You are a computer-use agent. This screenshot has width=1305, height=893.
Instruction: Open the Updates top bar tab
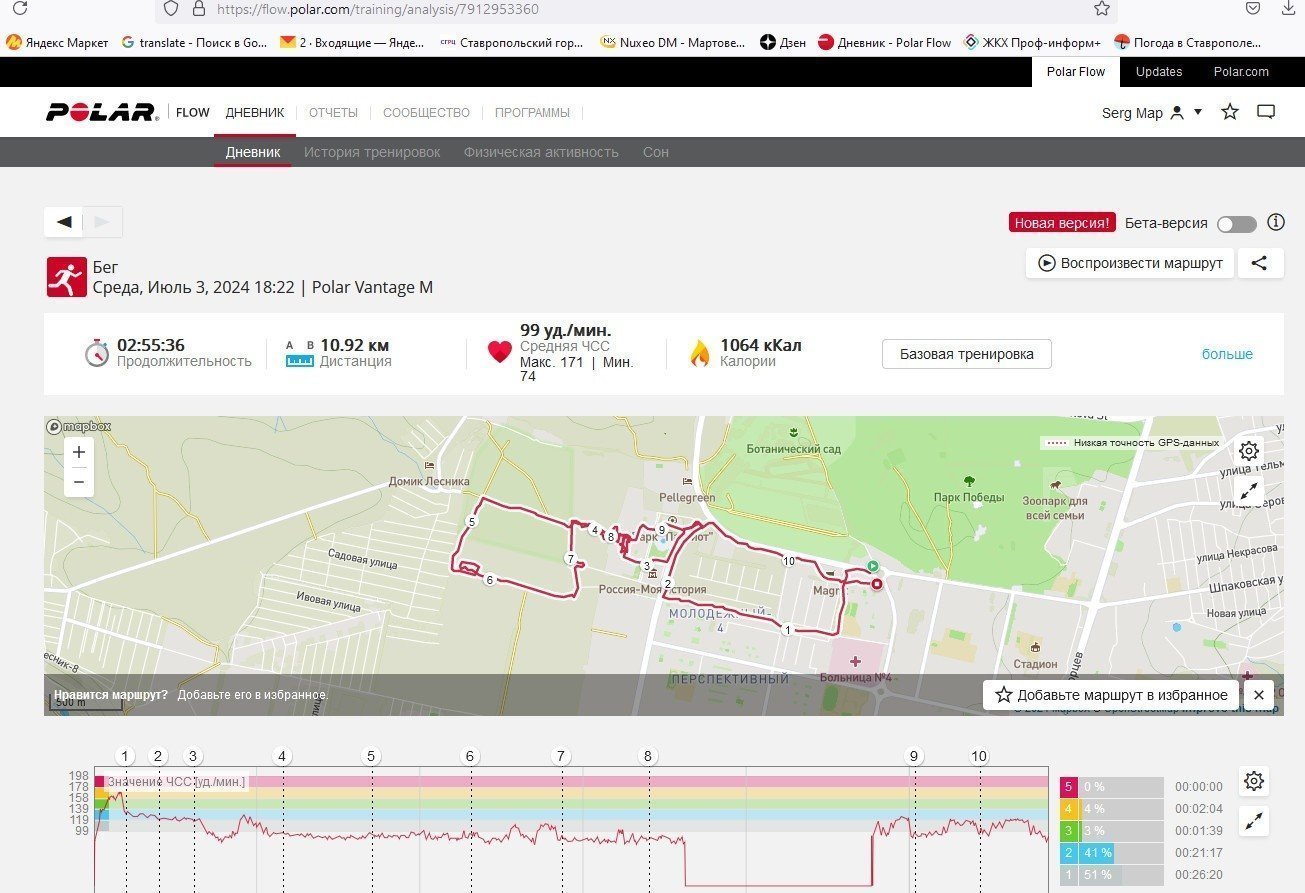coord(1159,72)
